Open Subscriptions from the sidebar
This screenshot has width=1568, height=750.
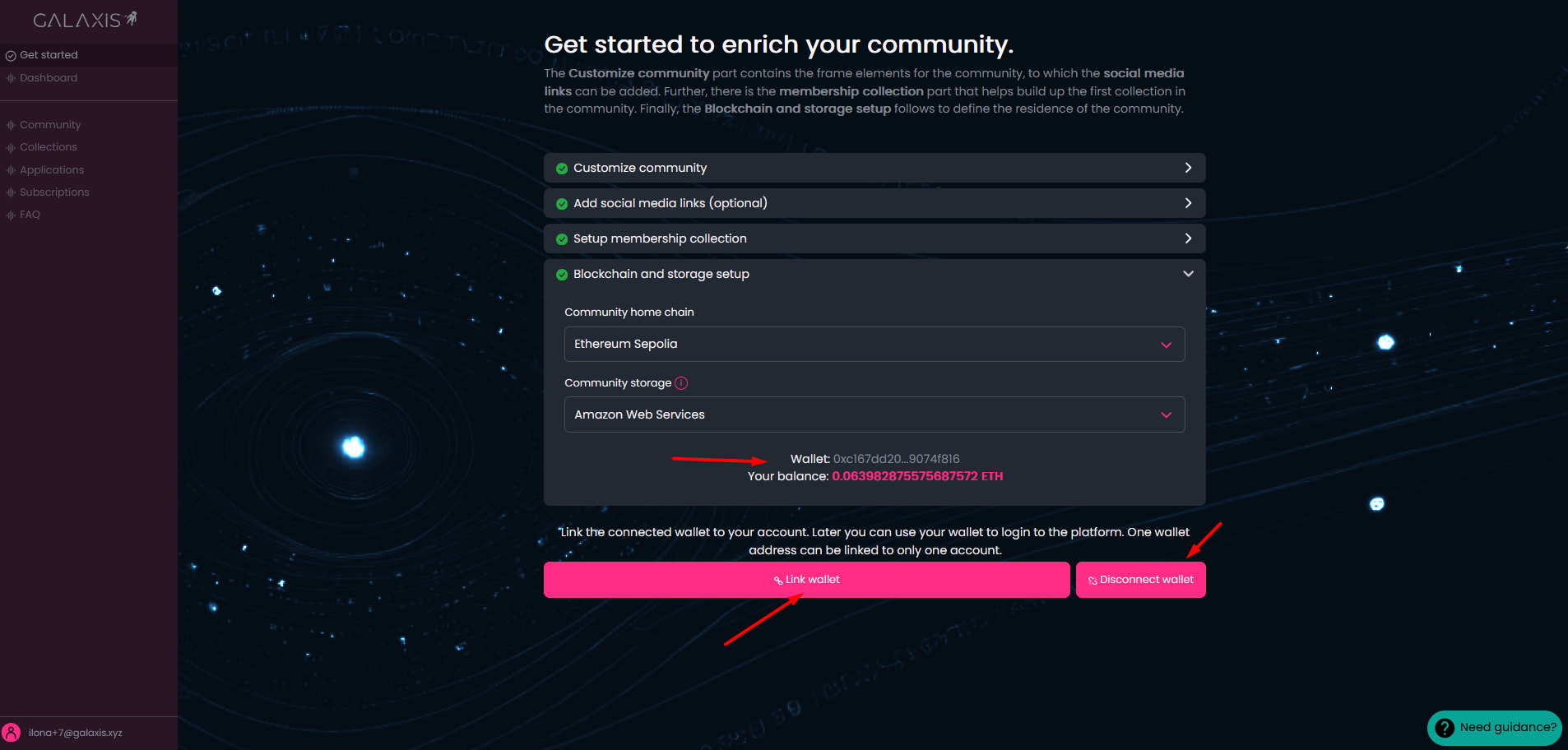pos(54,192)
